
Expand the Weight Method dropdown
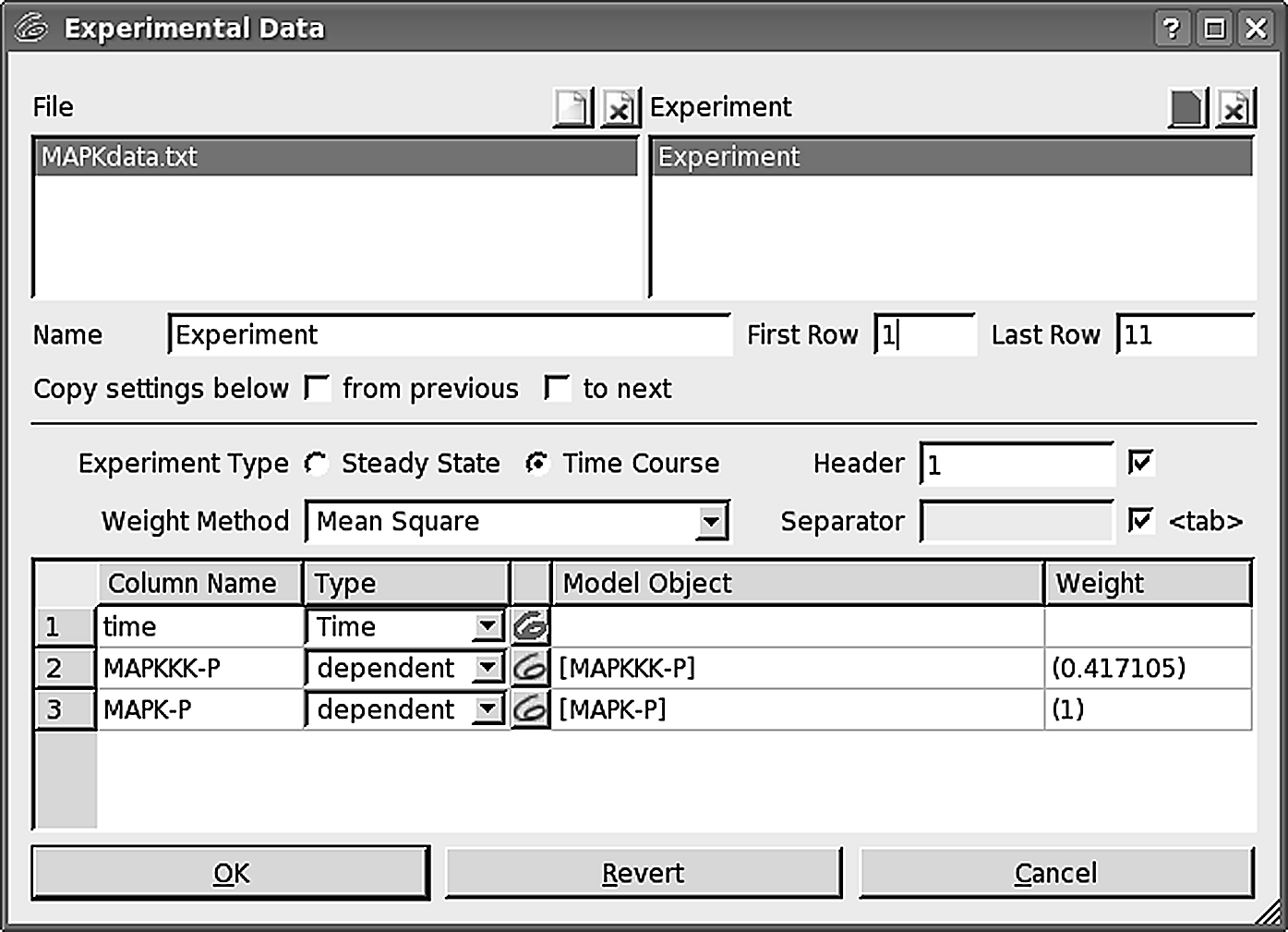click(x=710, y=522)
